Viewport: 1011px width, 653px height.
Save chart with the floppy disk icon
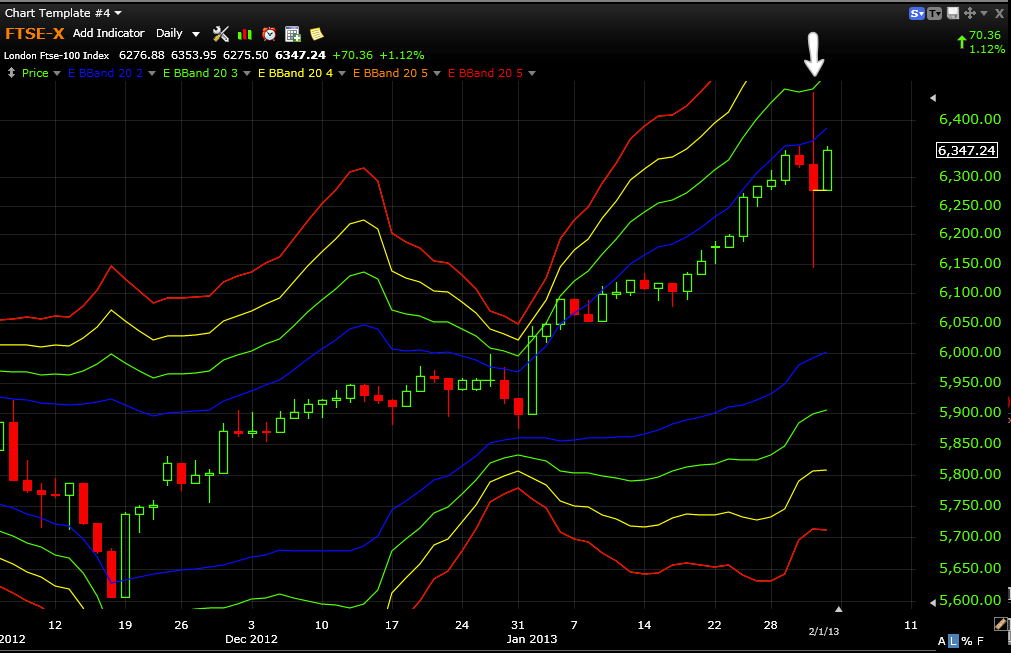point(952,13)
